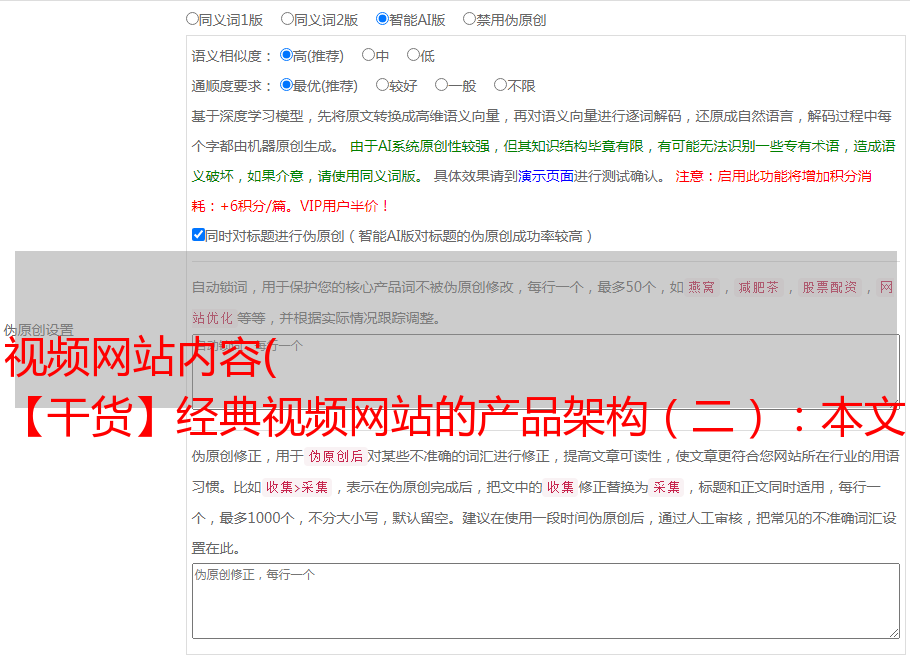Toggle the 同时对标题进行伪原创 checkbox
Image resolution: width=911 pixels, height=658 pixels.
[x=198, y=235]
